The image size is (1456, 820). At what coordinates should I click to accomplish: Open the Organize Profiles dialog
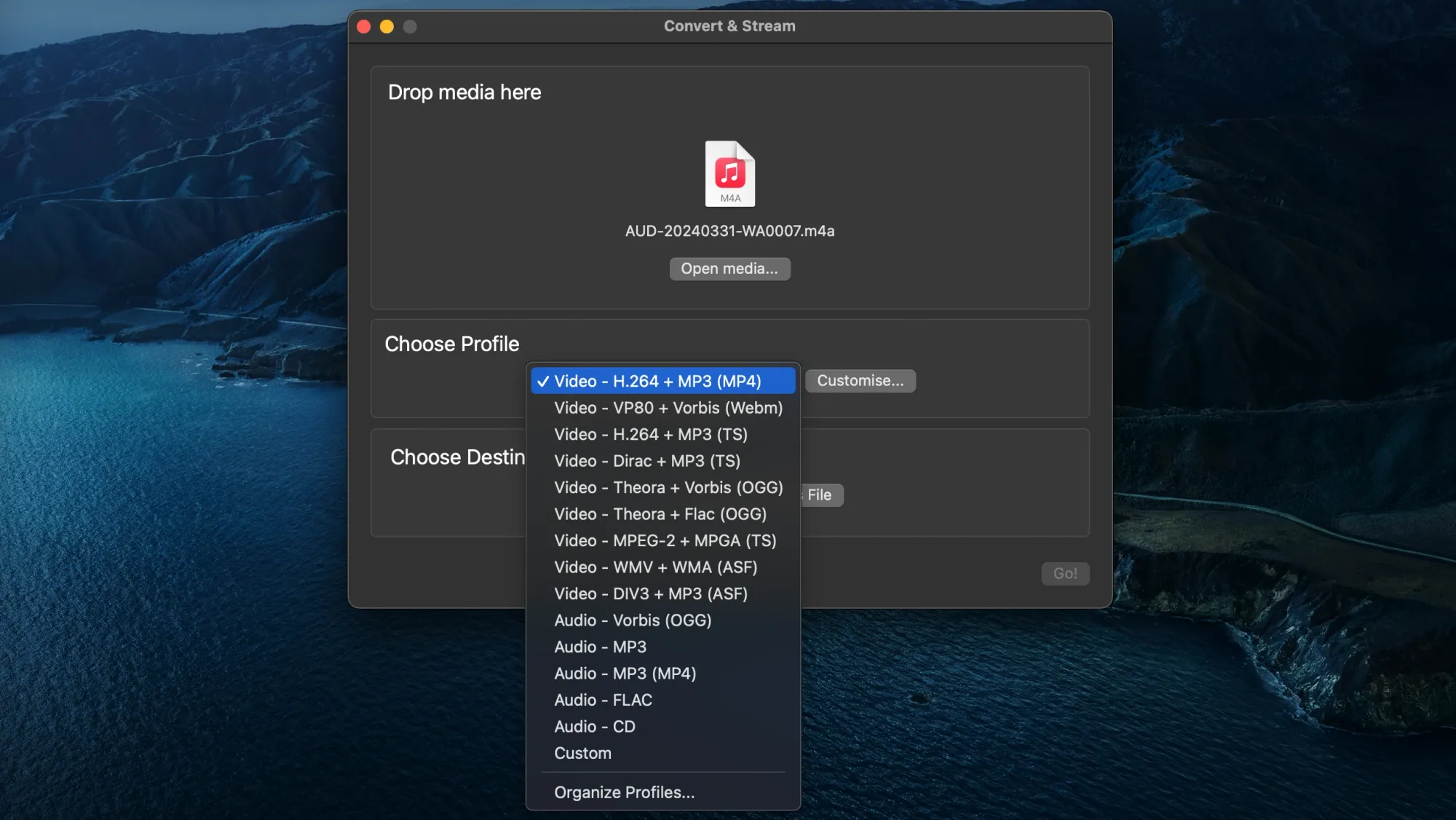point(623,792)
